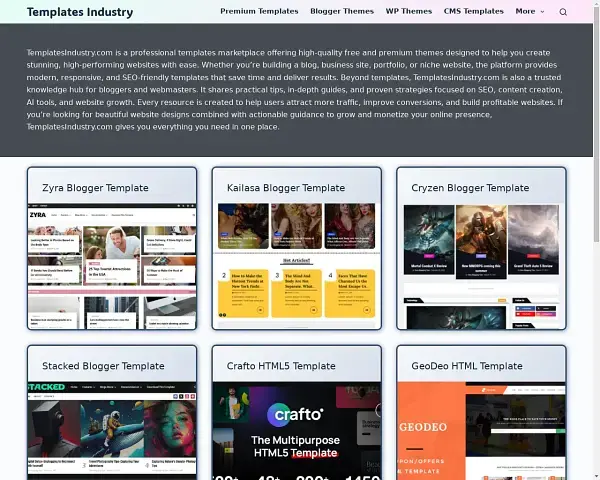The height and width of the screenshot is (480, 600).
Task: Open the WP Themes section
Action: (x=411, y=12)
